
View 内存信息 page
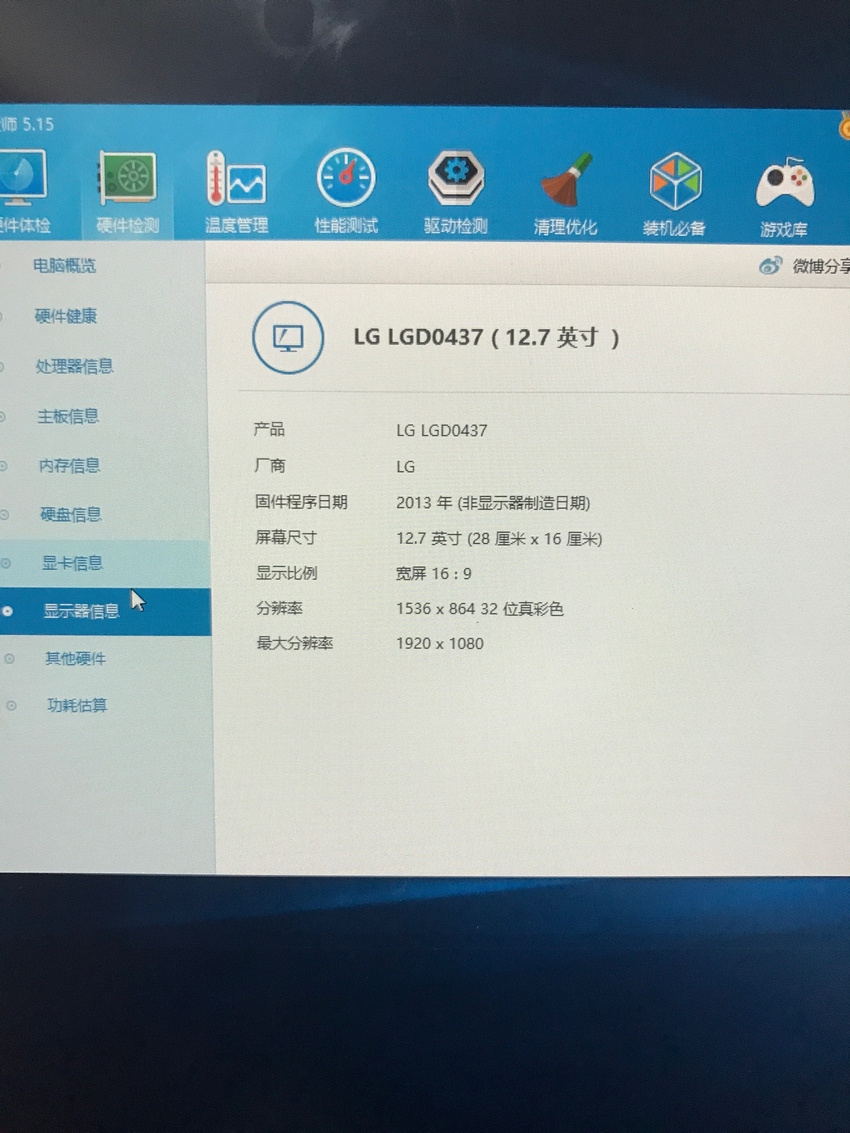(69, 465)
